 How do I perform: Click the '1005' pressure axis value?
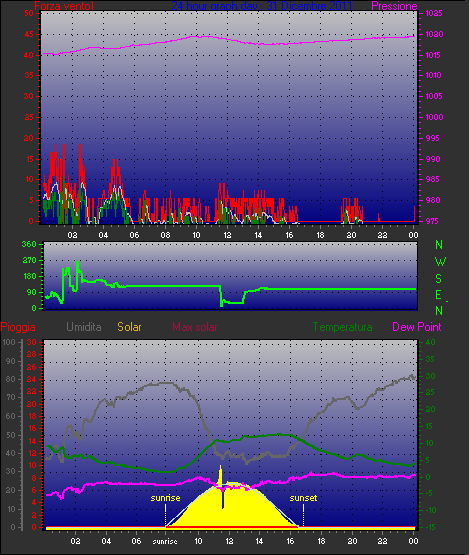click(434, 96)
